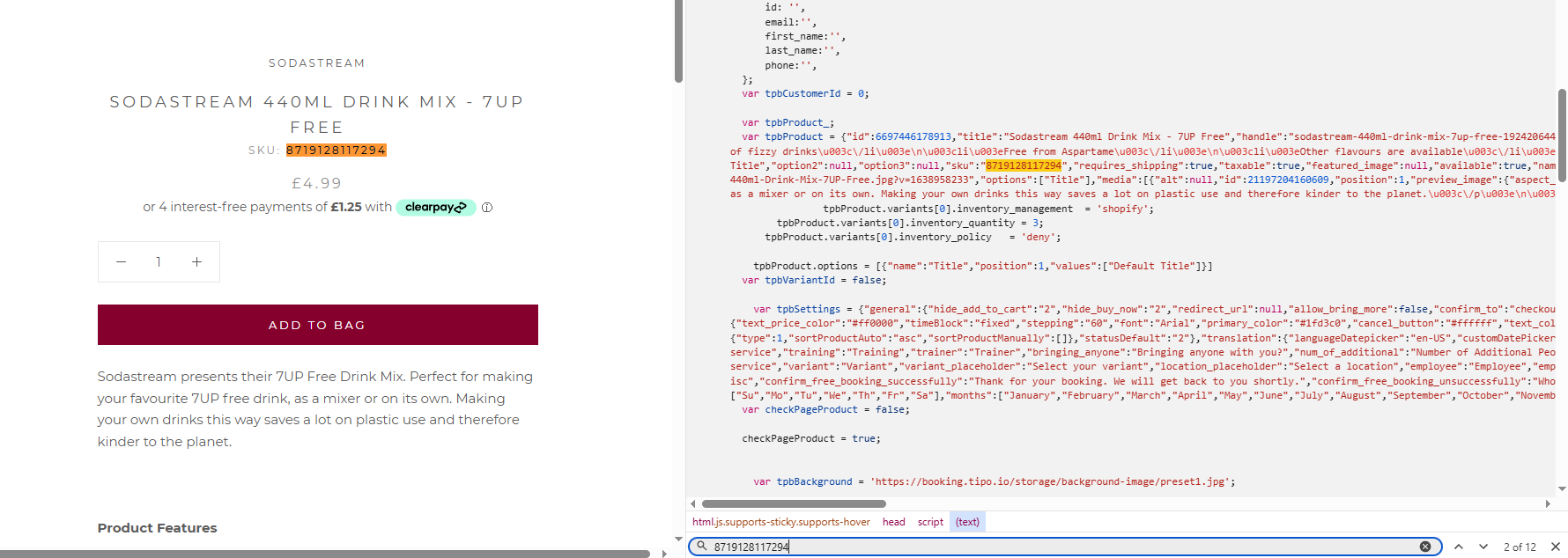The height and width of the screenshot is (558, 1568).
Task: Click the highlighted SKU match in code
Action: pos(1024,165)
